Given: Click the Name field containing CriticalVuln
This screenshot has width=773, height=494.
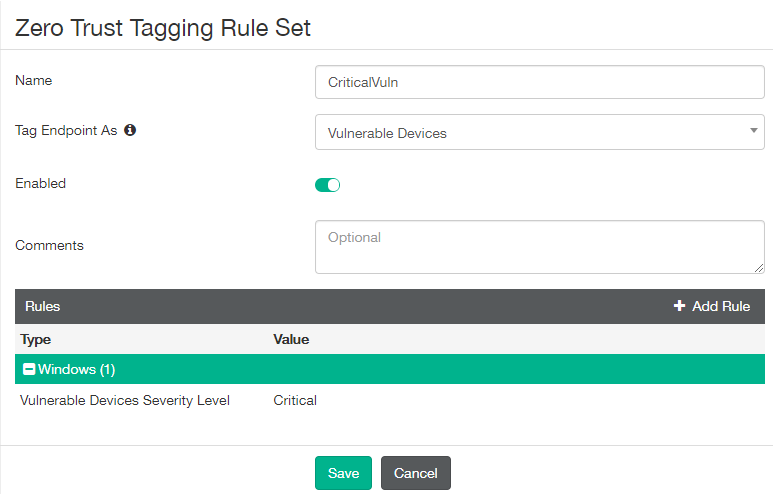Looking at the screenshot, I should point(539,82).
